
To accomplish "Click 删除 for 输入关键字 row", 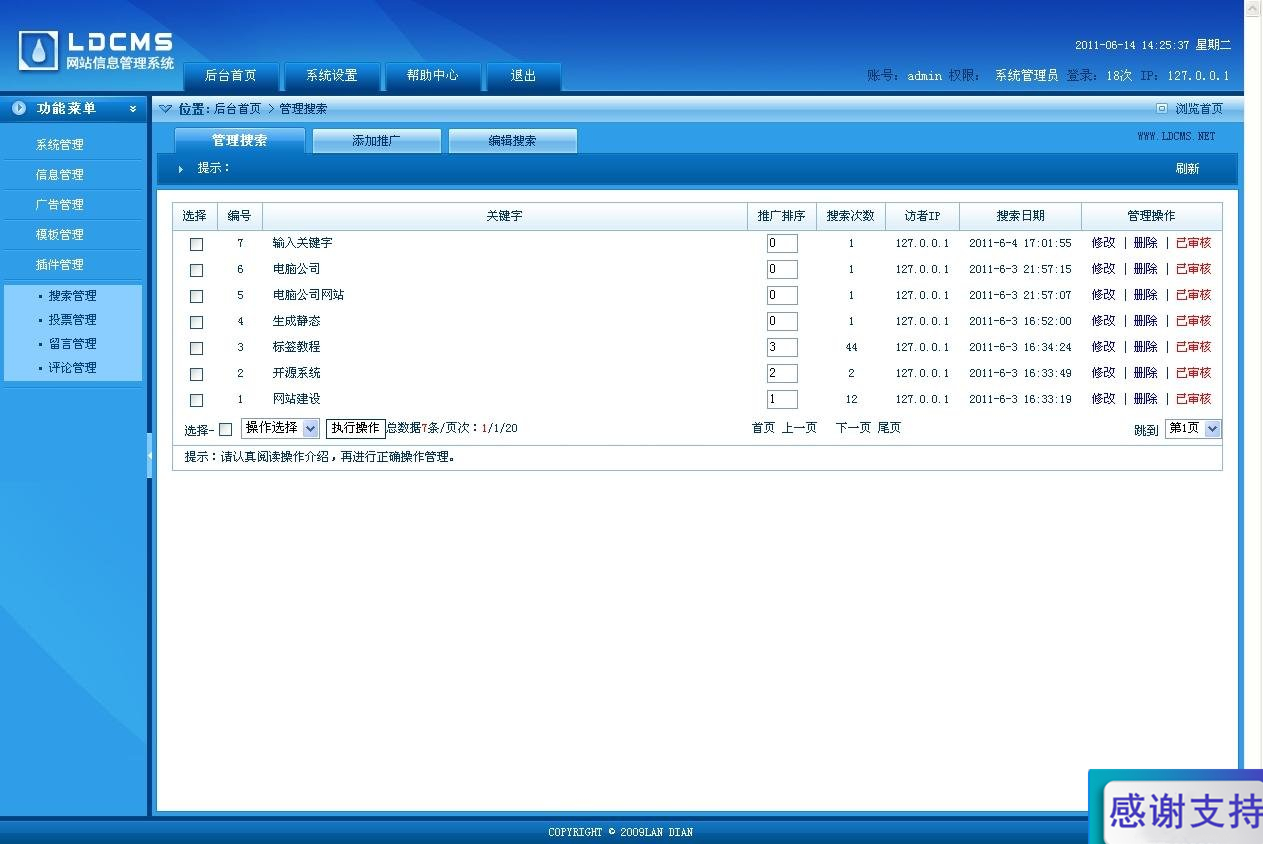I will pyautogui.click(x=1145, y=243).
